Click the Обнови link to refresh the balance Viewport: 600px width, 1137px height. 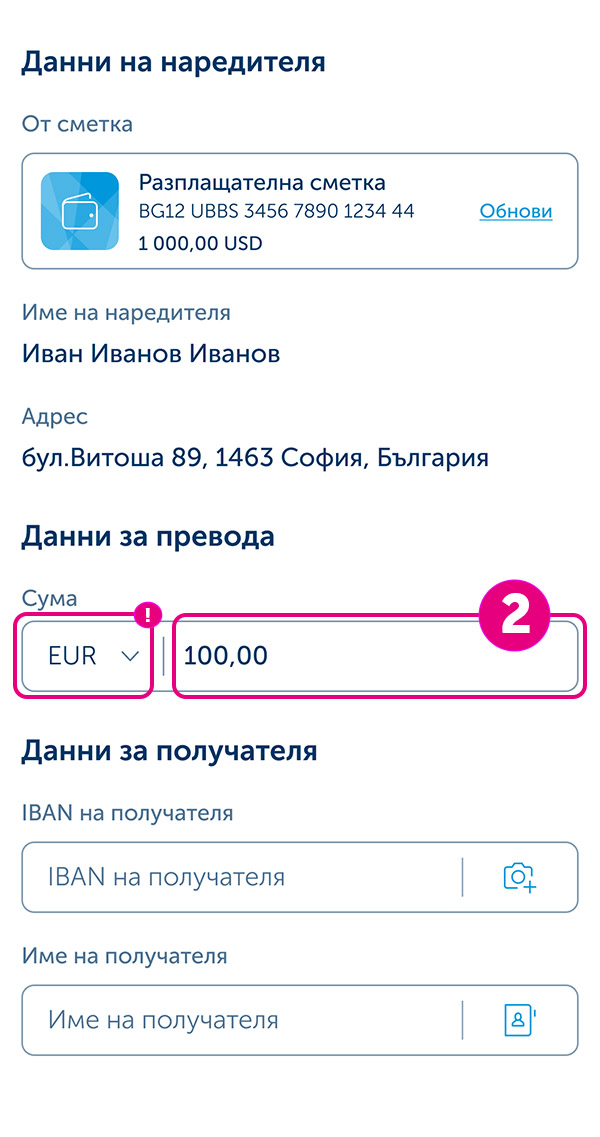(x=515, y=211)
